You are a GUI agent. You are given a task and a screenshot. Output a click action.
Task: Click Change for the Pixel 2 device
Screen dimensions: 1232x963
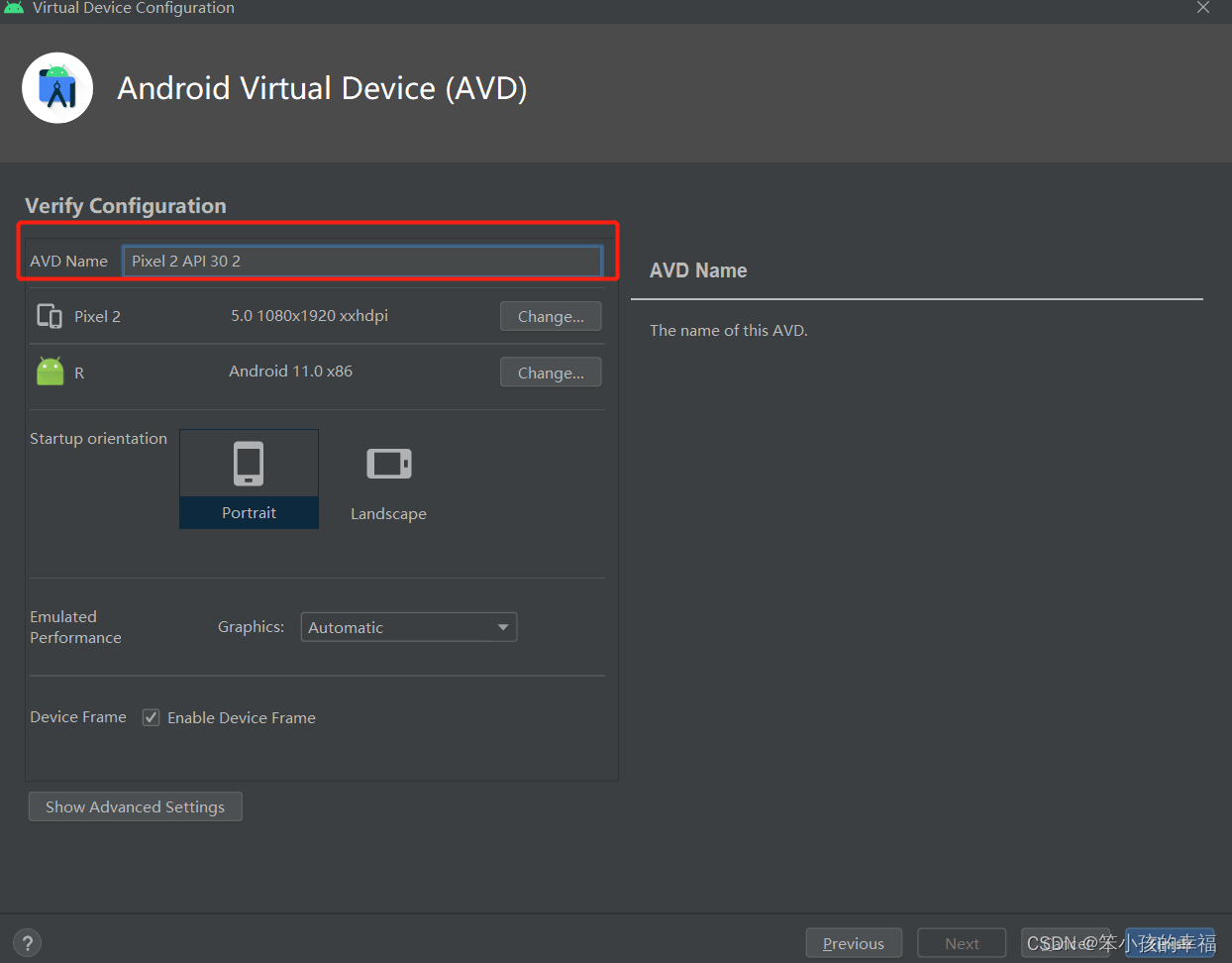(x=551, y=316)
